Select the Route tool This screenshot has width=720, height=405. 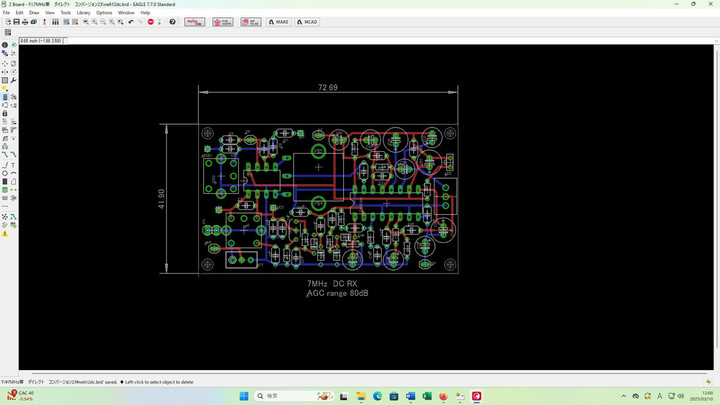point(5,155)
